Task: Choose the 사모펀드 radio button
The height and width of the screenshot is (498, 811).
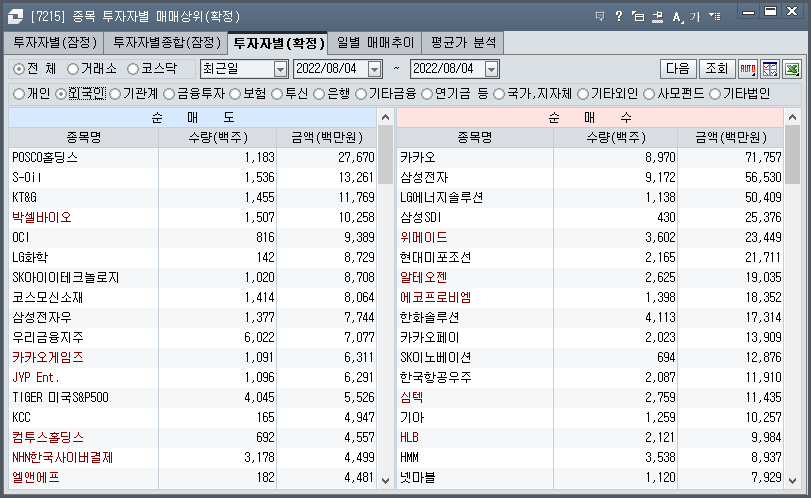Action: pos(649,94)
